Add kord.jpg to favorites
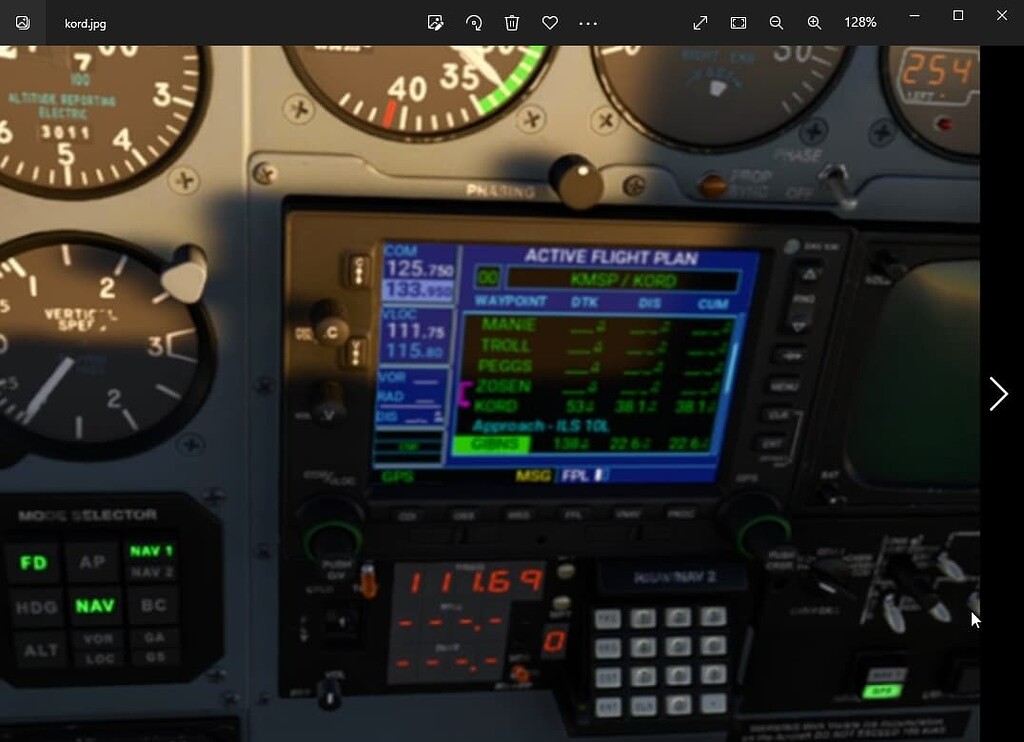The image size is (1024, 742). coord(550,22)
